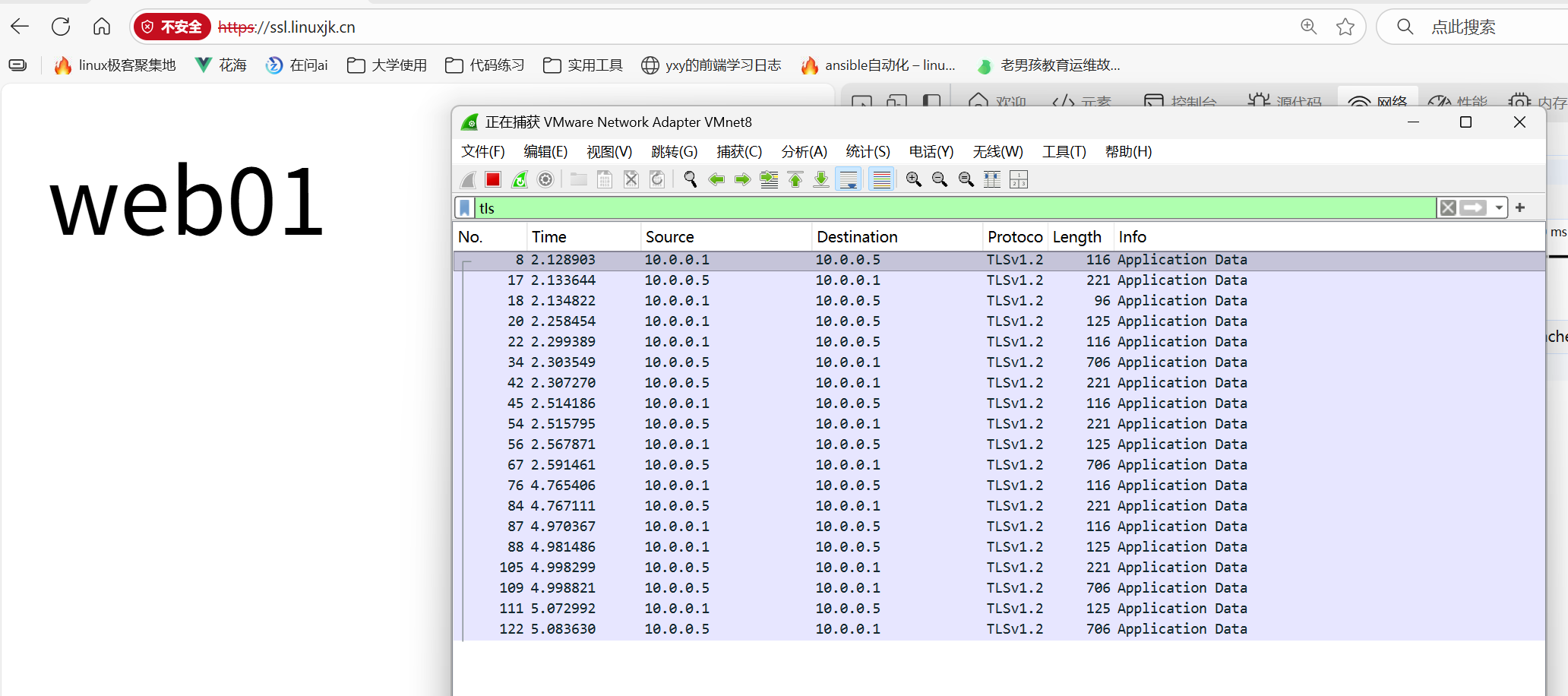This screenshot has height=696, width=1568.
Task: Stop the running packet capture
Action: [x=493, y=179]
